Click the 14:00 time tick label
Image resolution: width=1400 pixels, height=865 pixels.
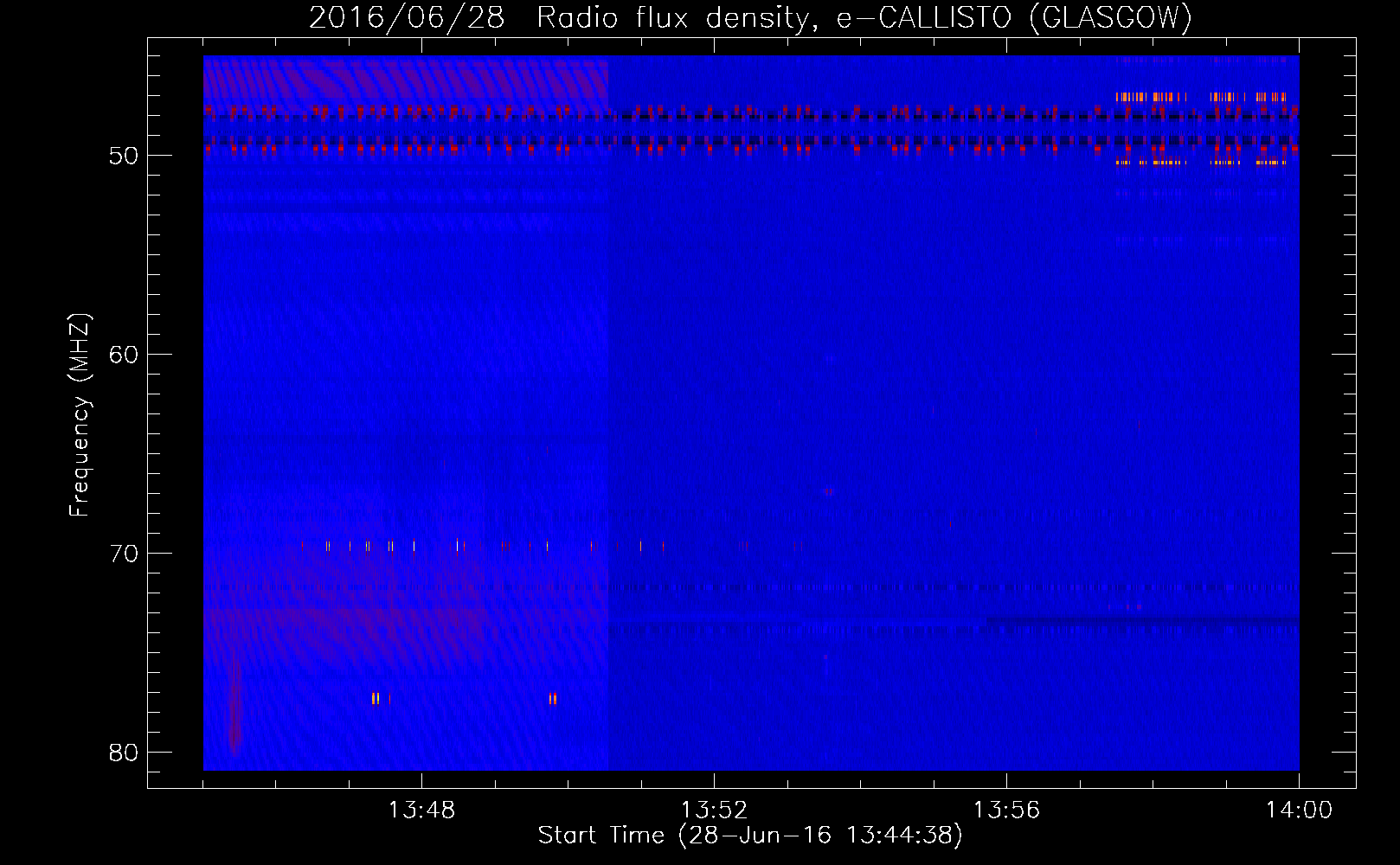[x=1299, y=811]
